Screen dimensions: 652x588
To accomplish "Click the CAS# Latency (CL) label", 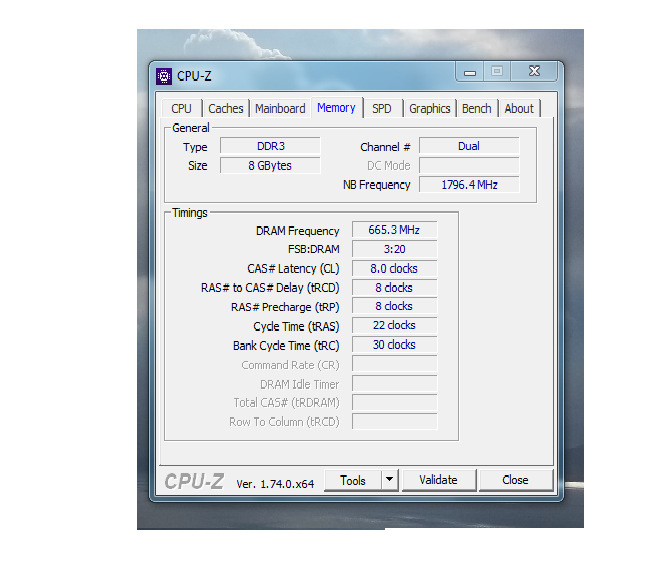I will [293, 269].
